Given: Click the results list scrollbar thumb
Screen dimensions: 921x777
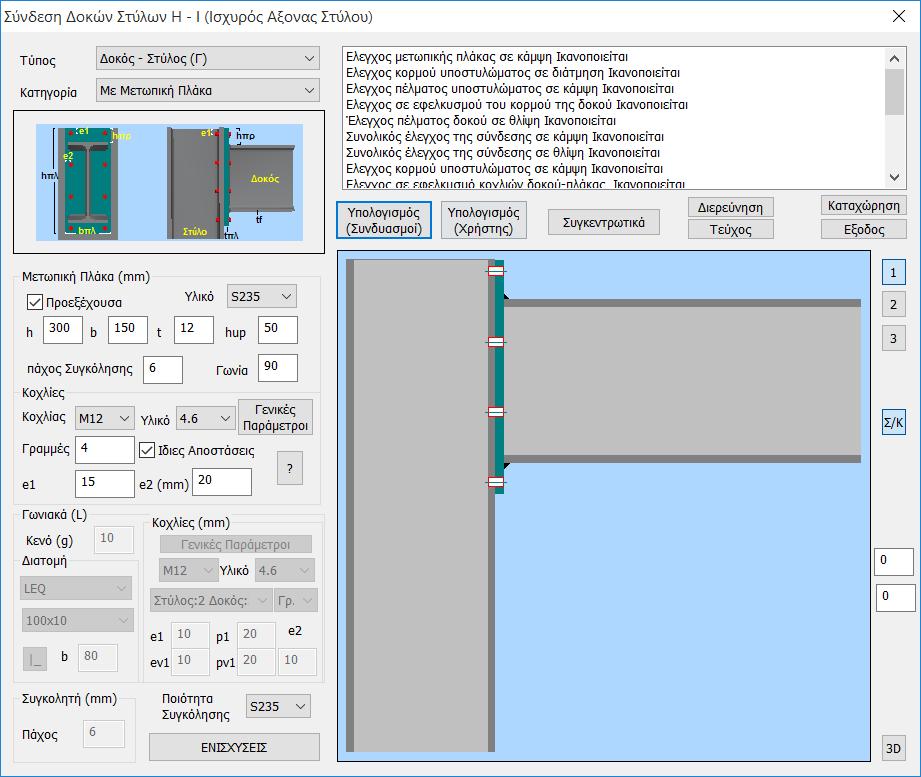Looking at the screenshot, I should point(894,92).
